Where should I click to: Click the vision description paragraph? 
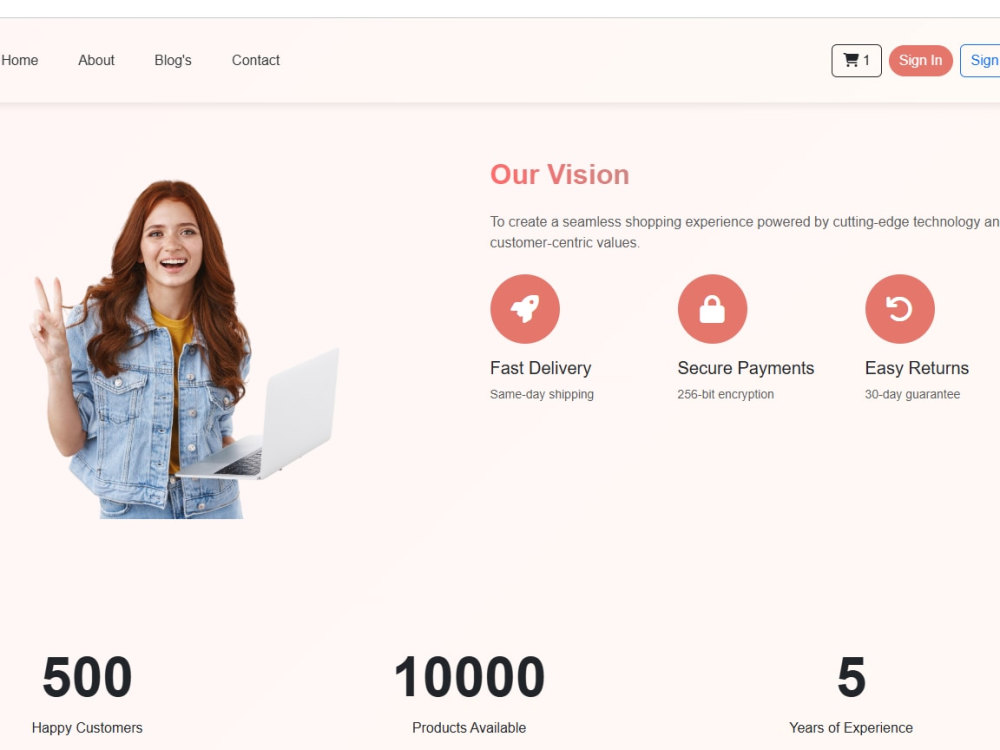click(x=745, y=232)
